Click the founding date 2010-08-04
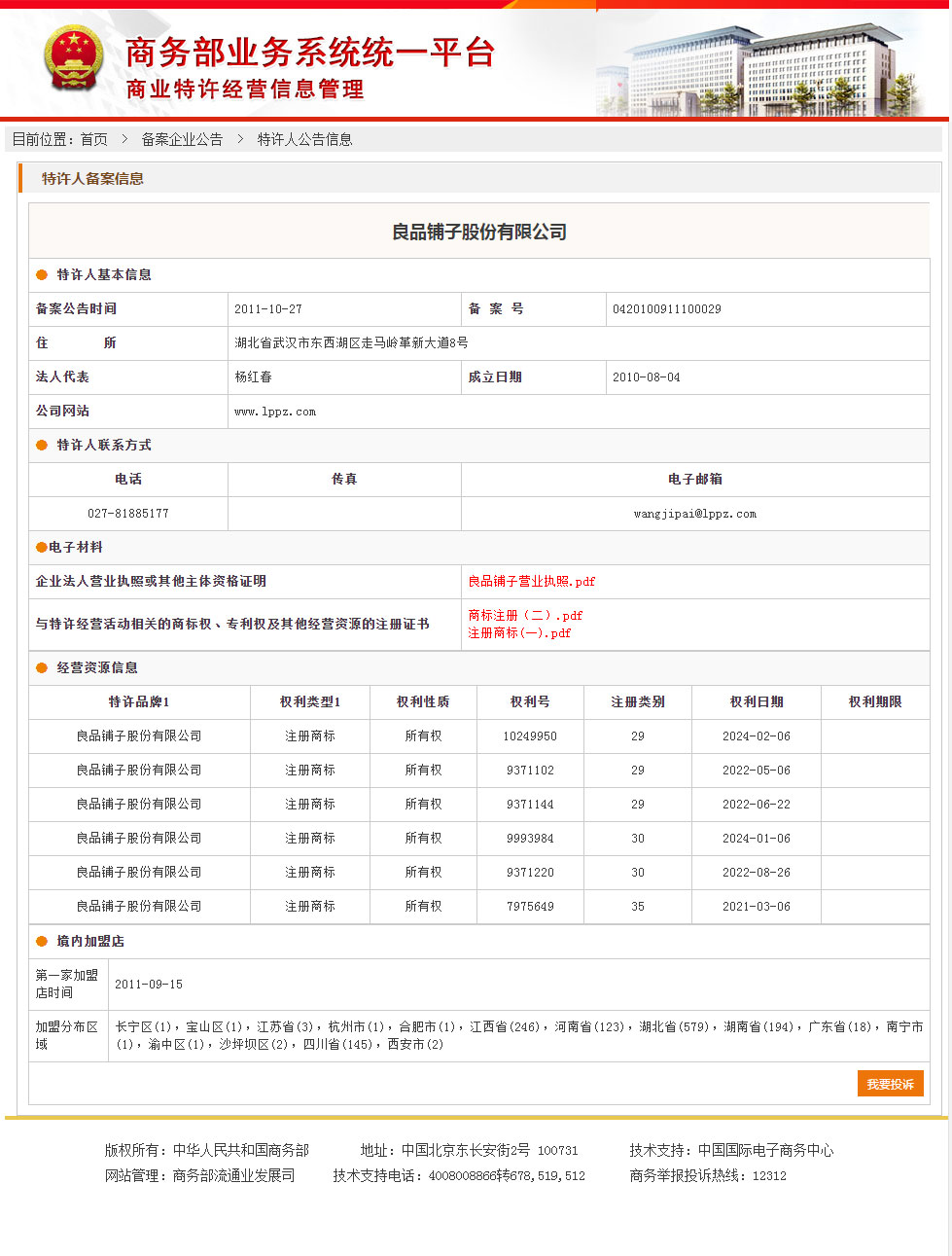This screenshot has height=1256, width=952. point(647,377)
